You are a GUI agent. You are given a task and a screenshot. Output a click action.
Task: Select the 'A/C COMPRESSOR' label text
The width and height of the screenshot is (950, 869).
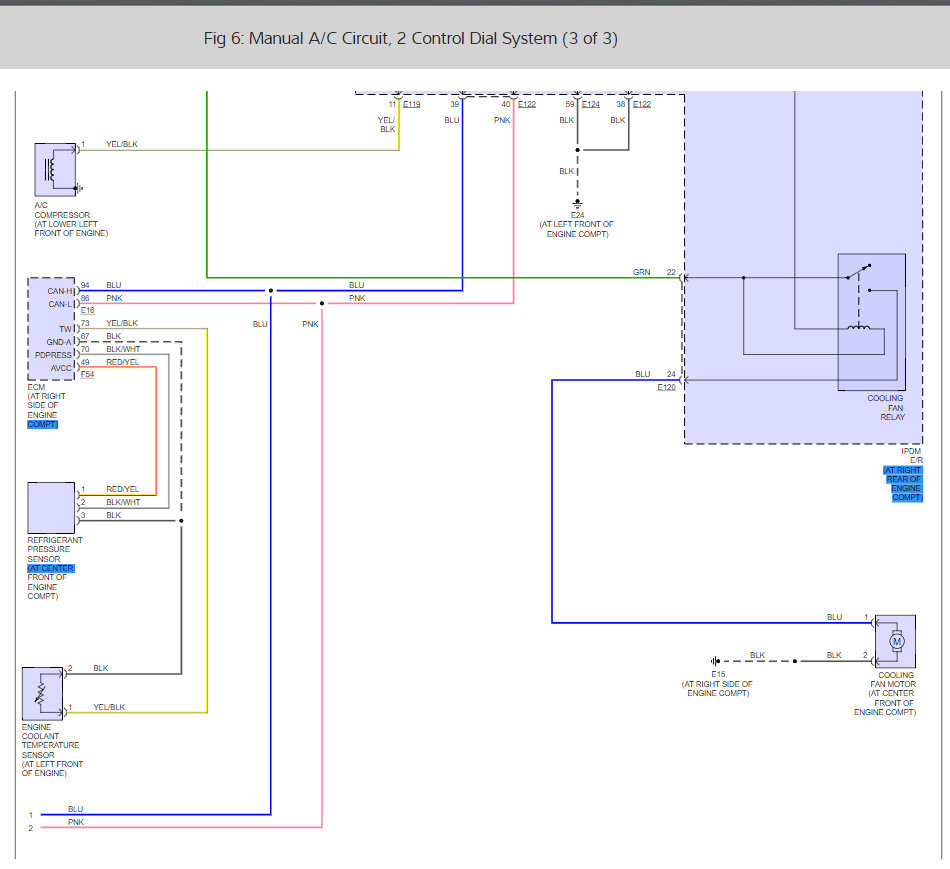pos(62,210)
